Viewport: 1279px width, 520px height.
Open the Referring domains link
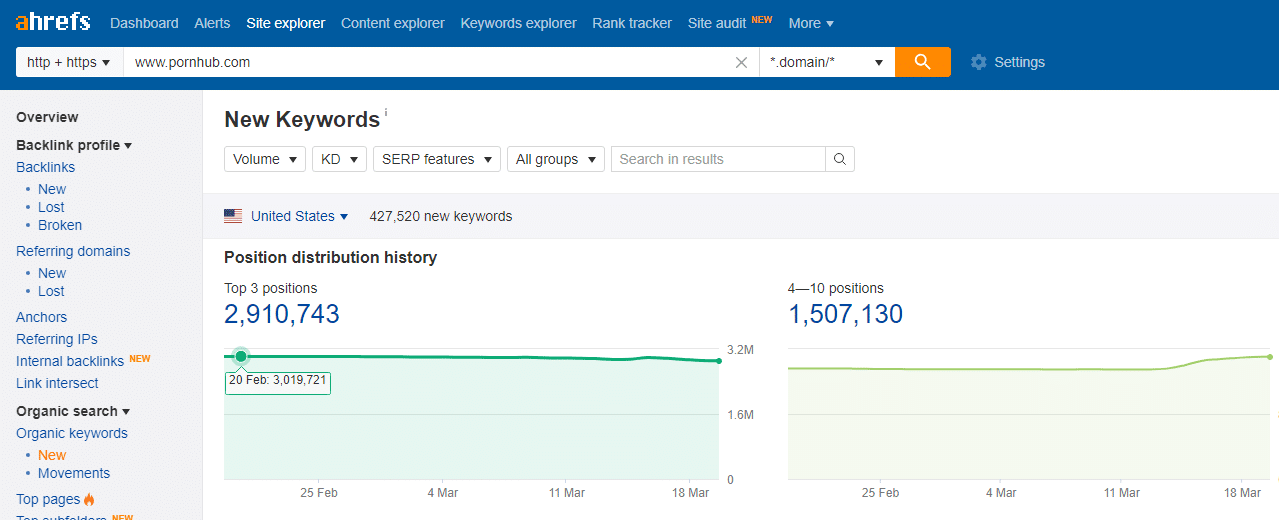point(73,251)
